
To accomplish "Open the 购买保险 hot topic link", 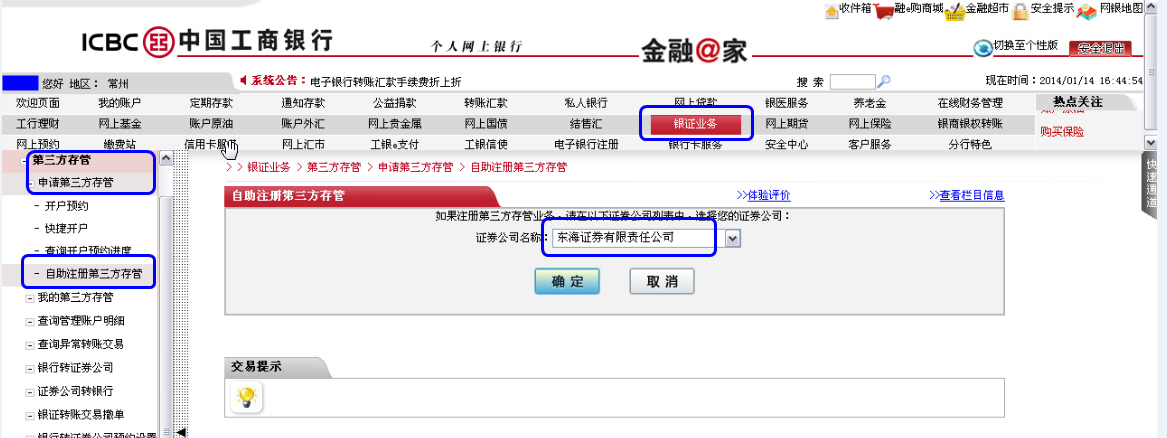I will [1062, 132].
